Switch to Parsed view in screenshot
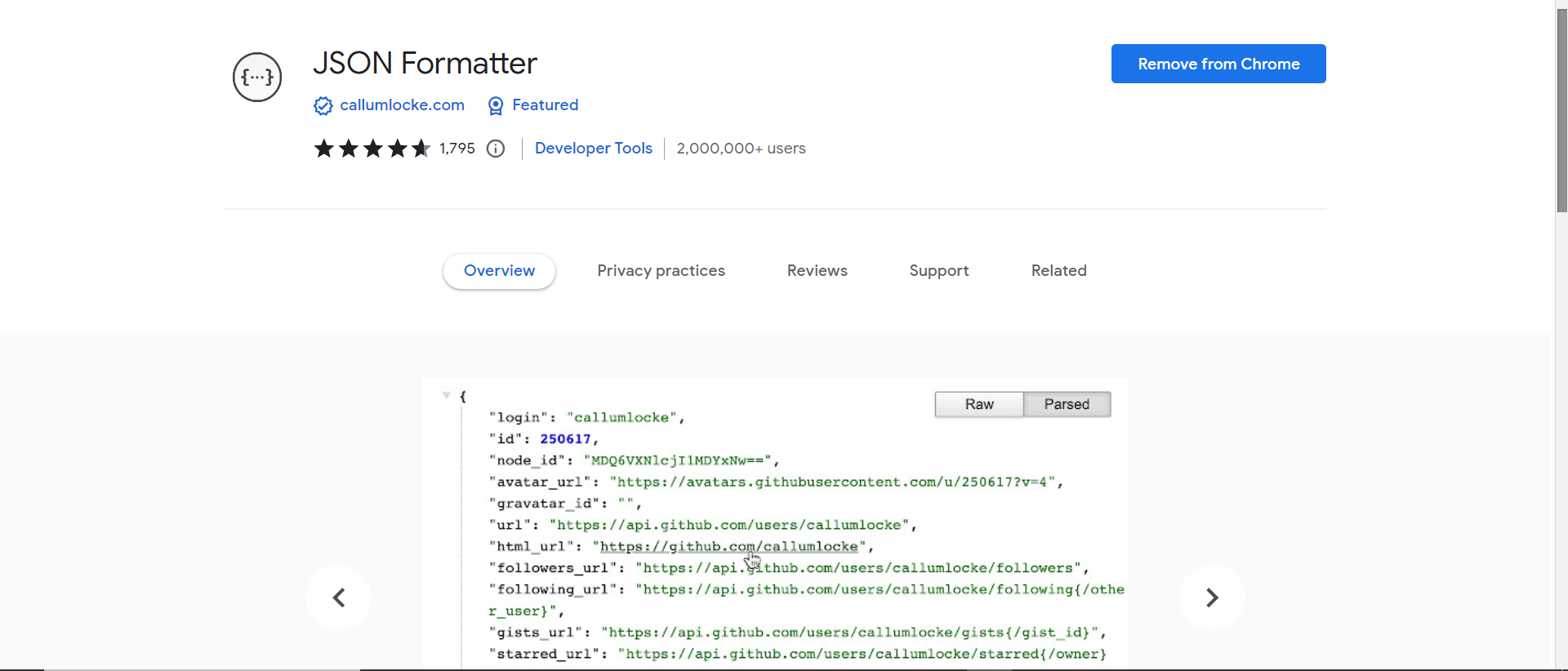Image resolution: width=1568 pixels, height=671 pixels. [x=1067, y=405]
